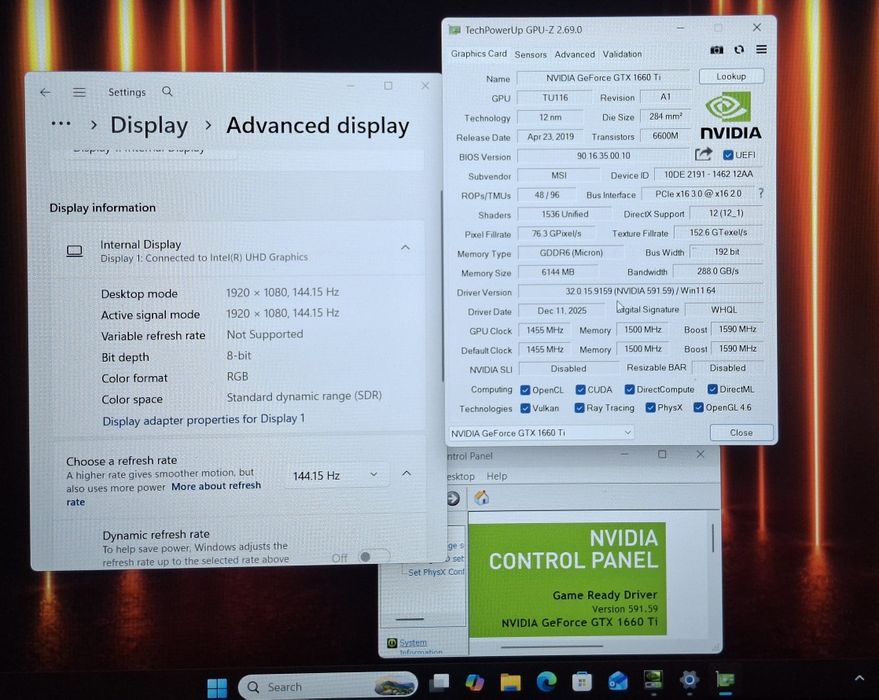Open GPU selector dropdown in GPU-Z
Screen dimensions: 879x700
point(541,433)
